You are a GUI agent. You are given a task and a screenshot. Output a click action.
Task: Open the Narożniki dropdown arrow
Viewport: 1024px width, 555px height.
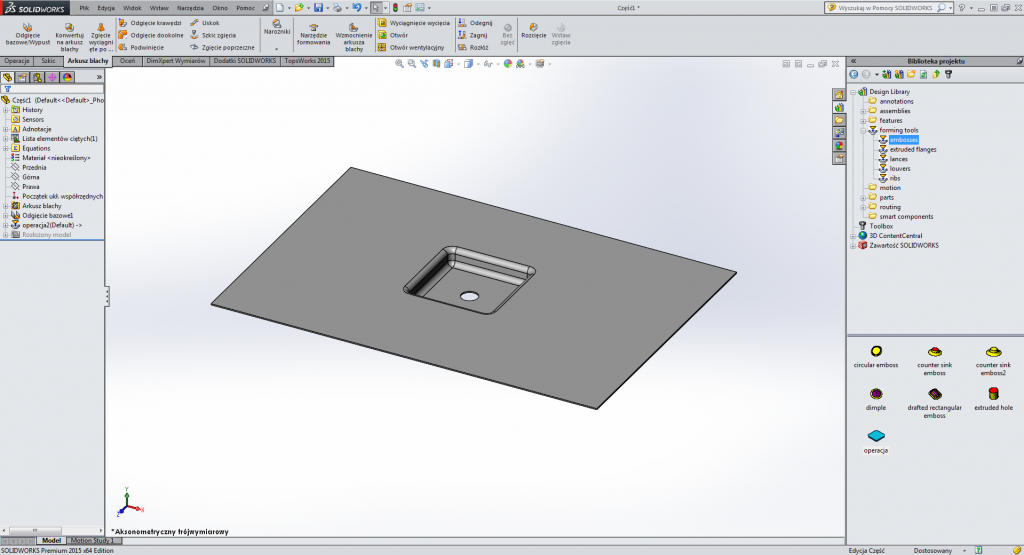click(277, 47)
